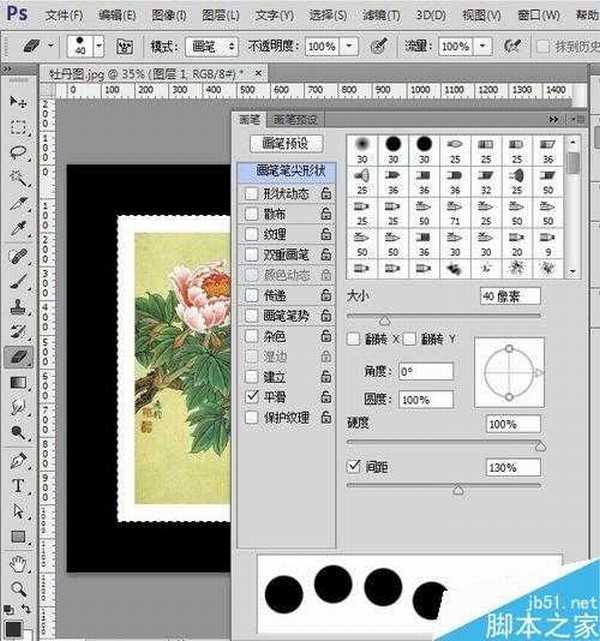This screenshot has height=641, width=600.
Task: Open the 滤镜(T) menu
Action: click(379, 15)
